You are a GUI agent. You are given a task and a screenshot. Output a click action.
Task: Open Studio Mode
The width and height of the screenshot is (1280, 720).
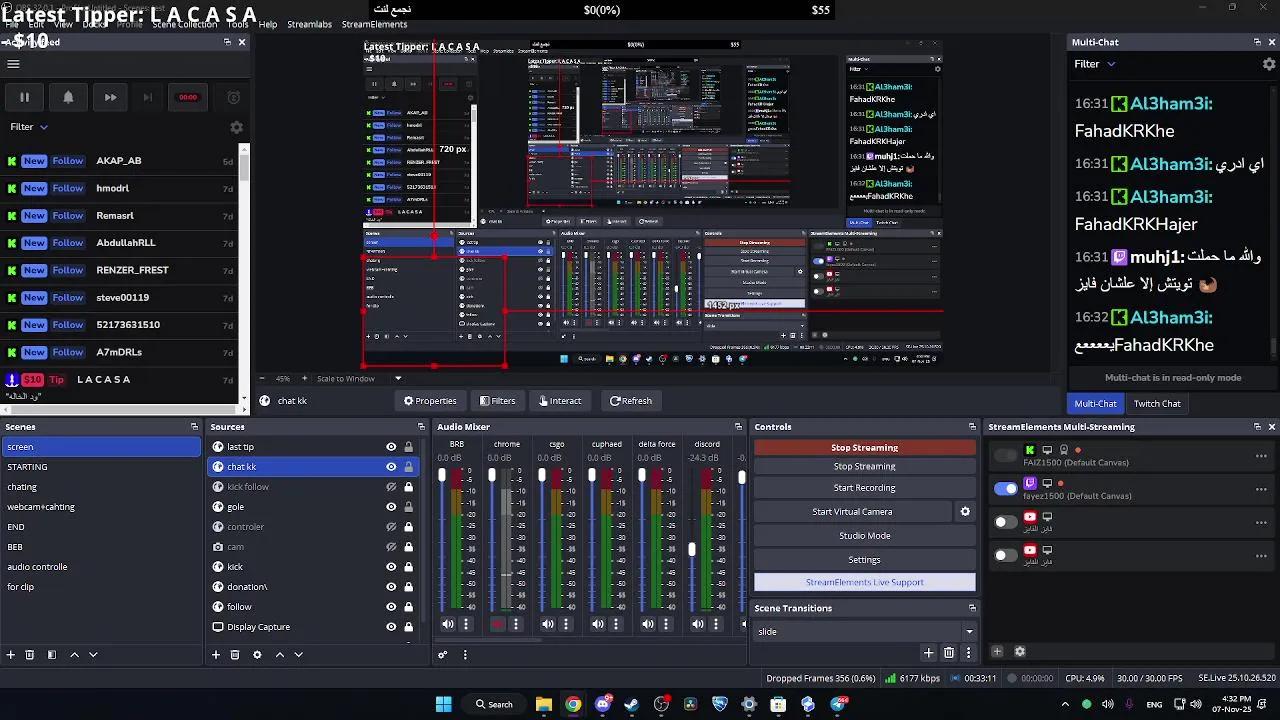coord(865,535)
